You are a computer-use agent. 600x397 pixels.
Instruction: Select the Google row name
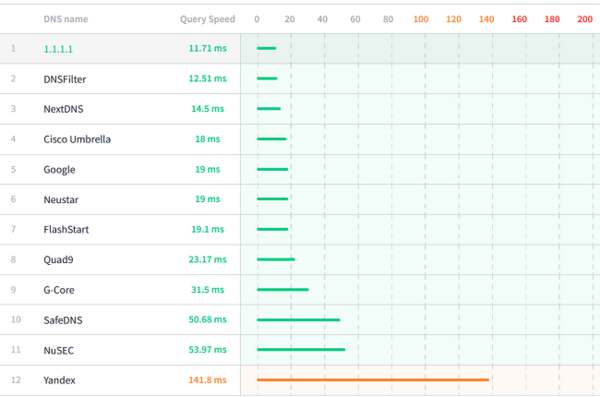pyautogui.click(x=59, y=170)
